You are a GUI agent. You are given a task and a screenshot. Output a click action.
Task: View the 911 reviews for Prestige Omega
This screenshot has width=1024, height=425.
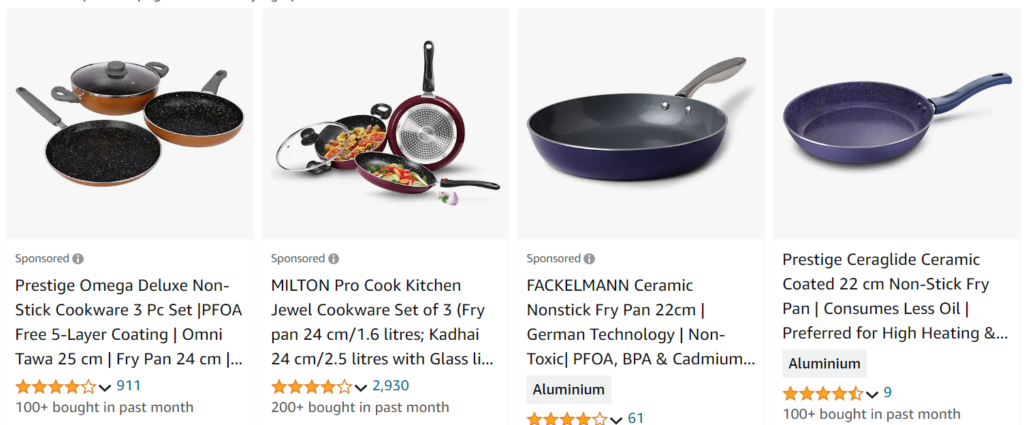[129, 386]
